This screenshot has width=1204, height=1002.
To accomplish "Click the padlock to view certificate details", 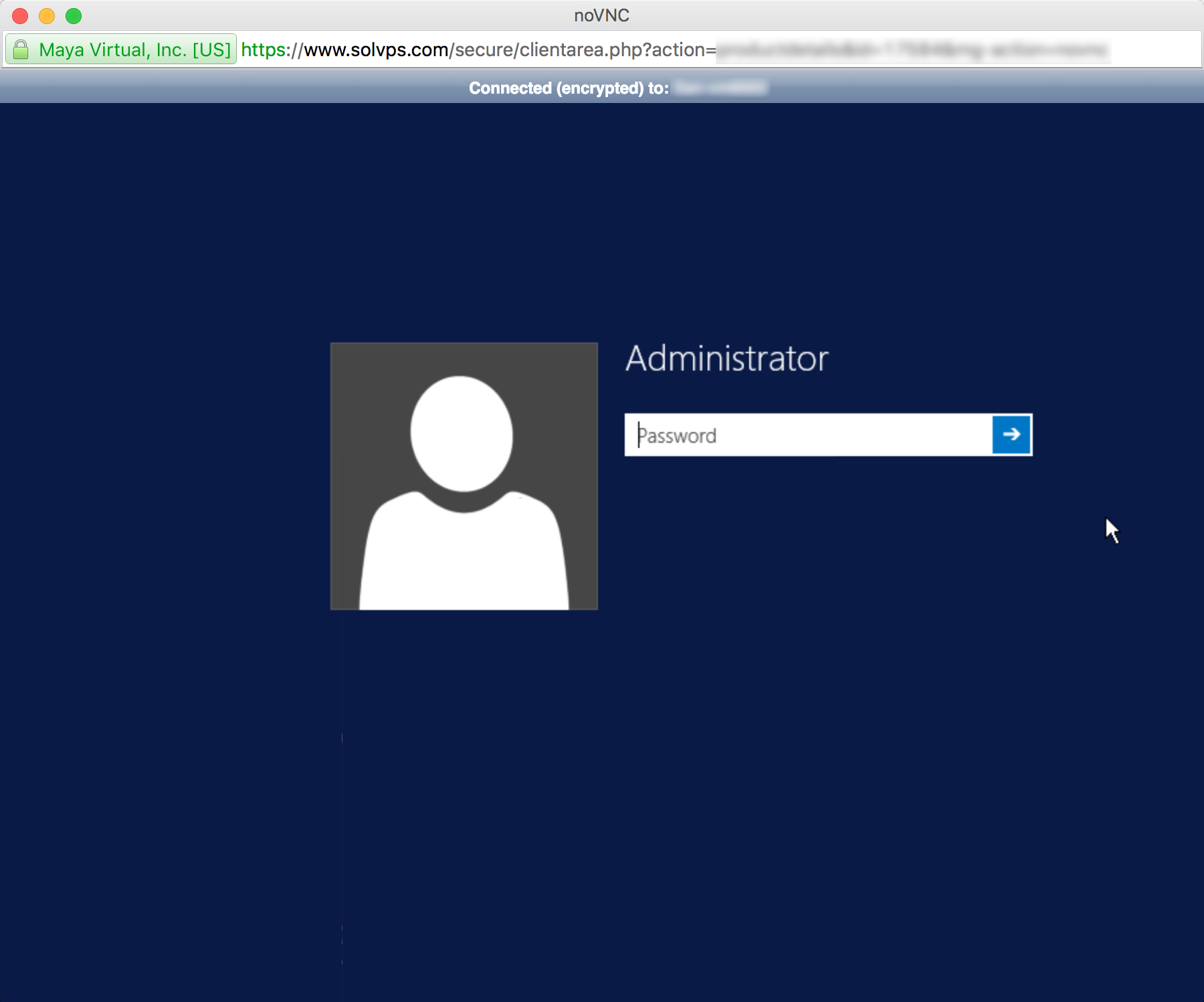I will click(20, 49).
